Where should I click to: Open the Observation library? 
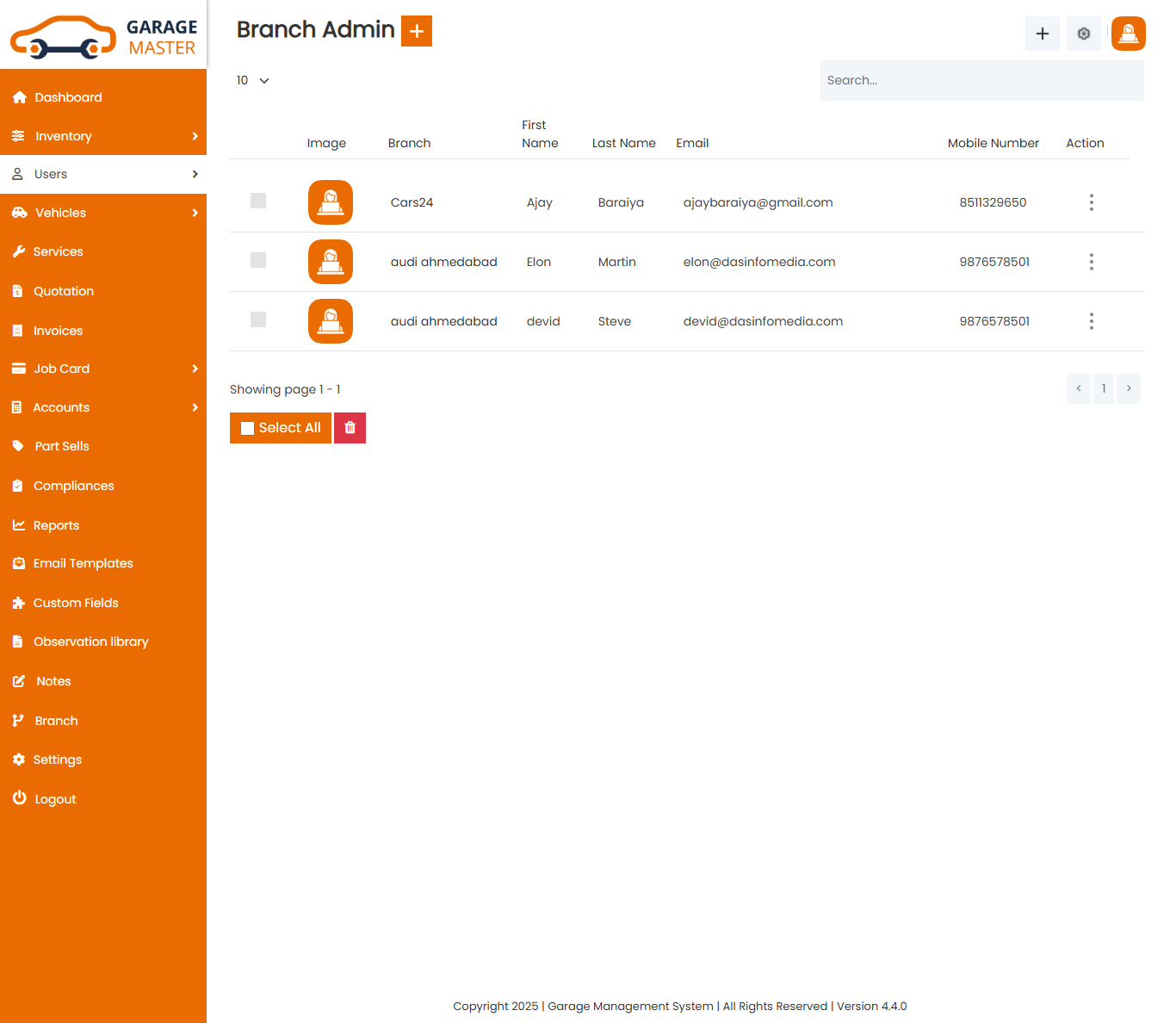pyautogui.click(x=90, y=642)
